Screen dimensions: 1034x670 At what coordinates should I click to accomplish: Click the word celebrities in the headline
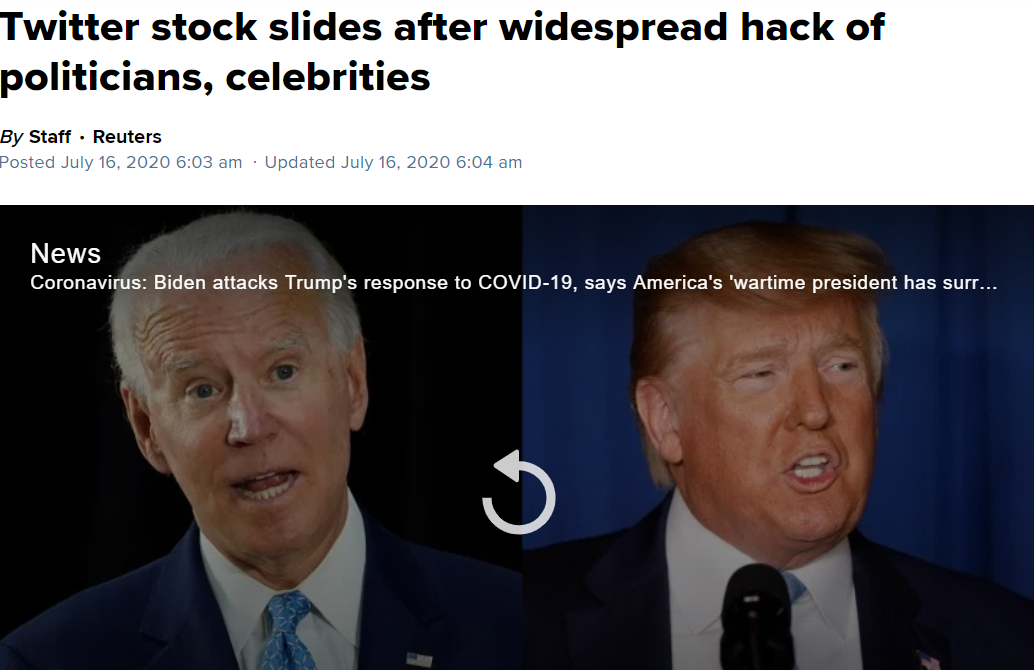pyautogui.click(x=328, y=76)
